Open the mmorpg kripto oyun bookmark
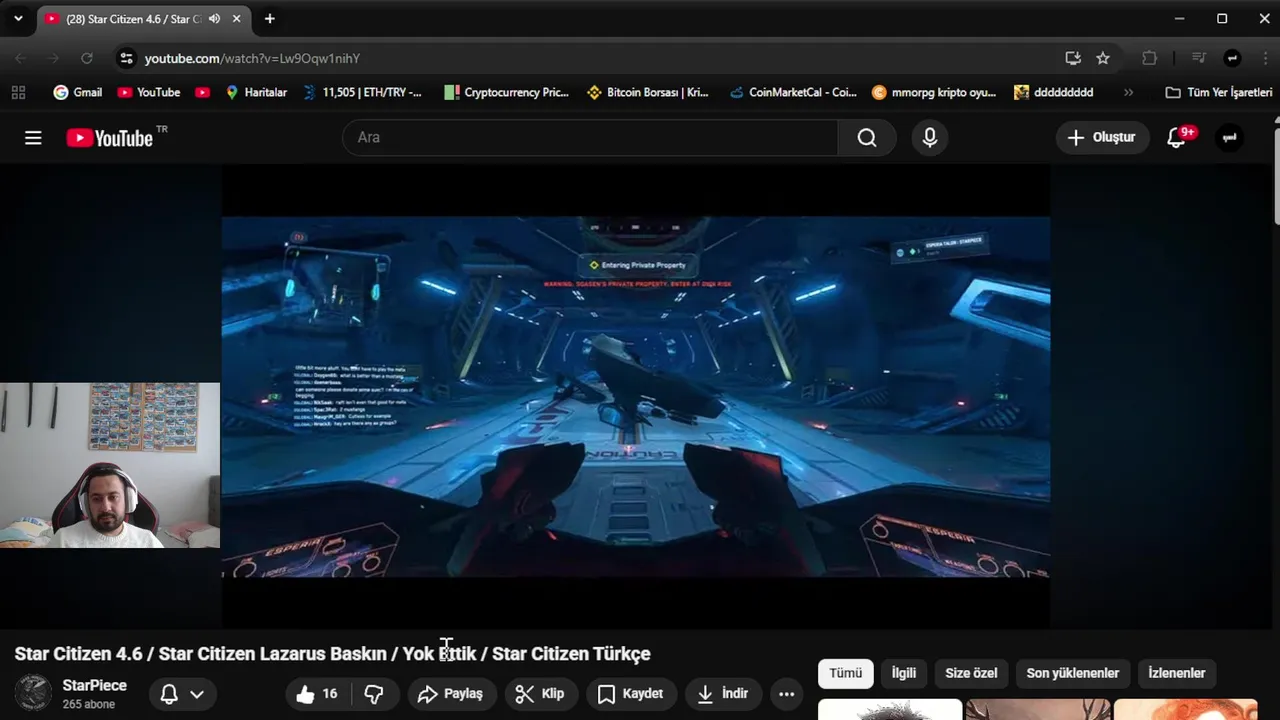 tap(934, 92)
